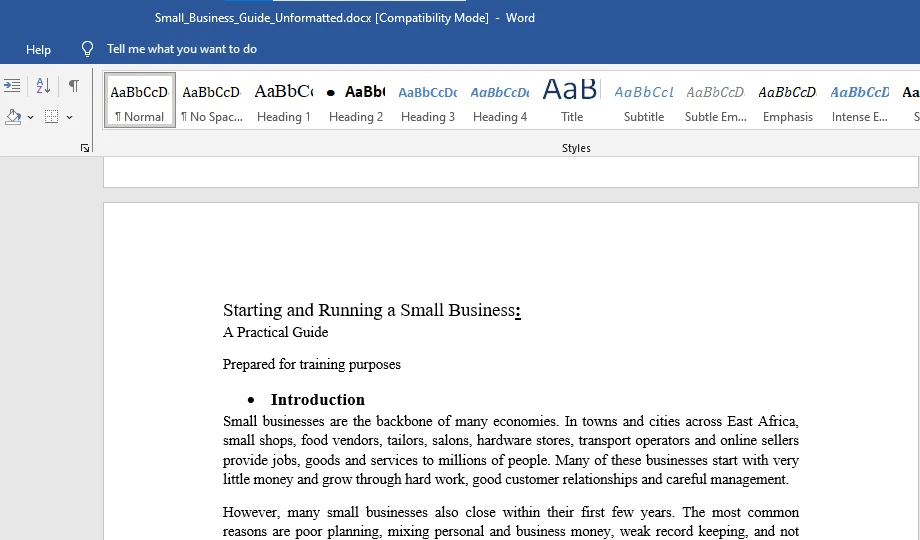Click the paragraph starting 'Small businesses are the backbone'
Viewport: 920px width, 540px height.
coord(510,450)
